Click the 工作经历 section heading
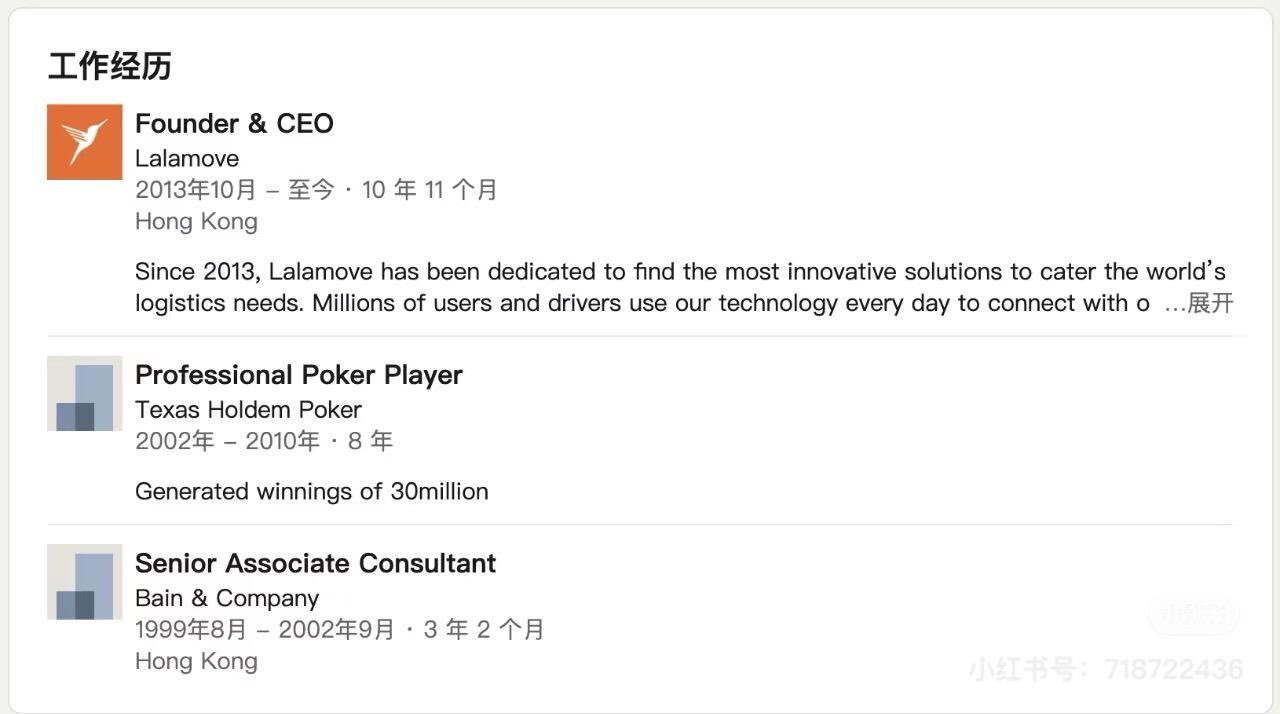Viewport: 1280px width, 714px height. (110, 66)
